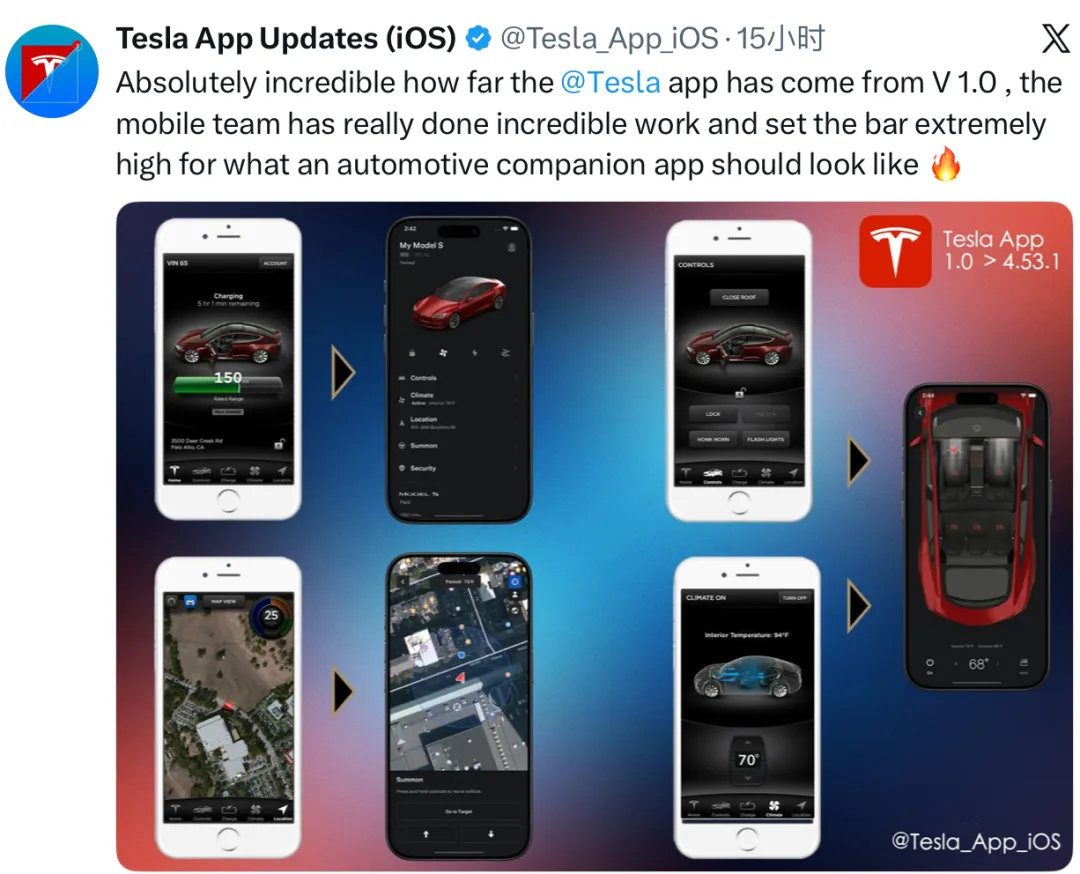Tap temperature up arrow above 70°
1080x874 pixels.
click(747, 742)
